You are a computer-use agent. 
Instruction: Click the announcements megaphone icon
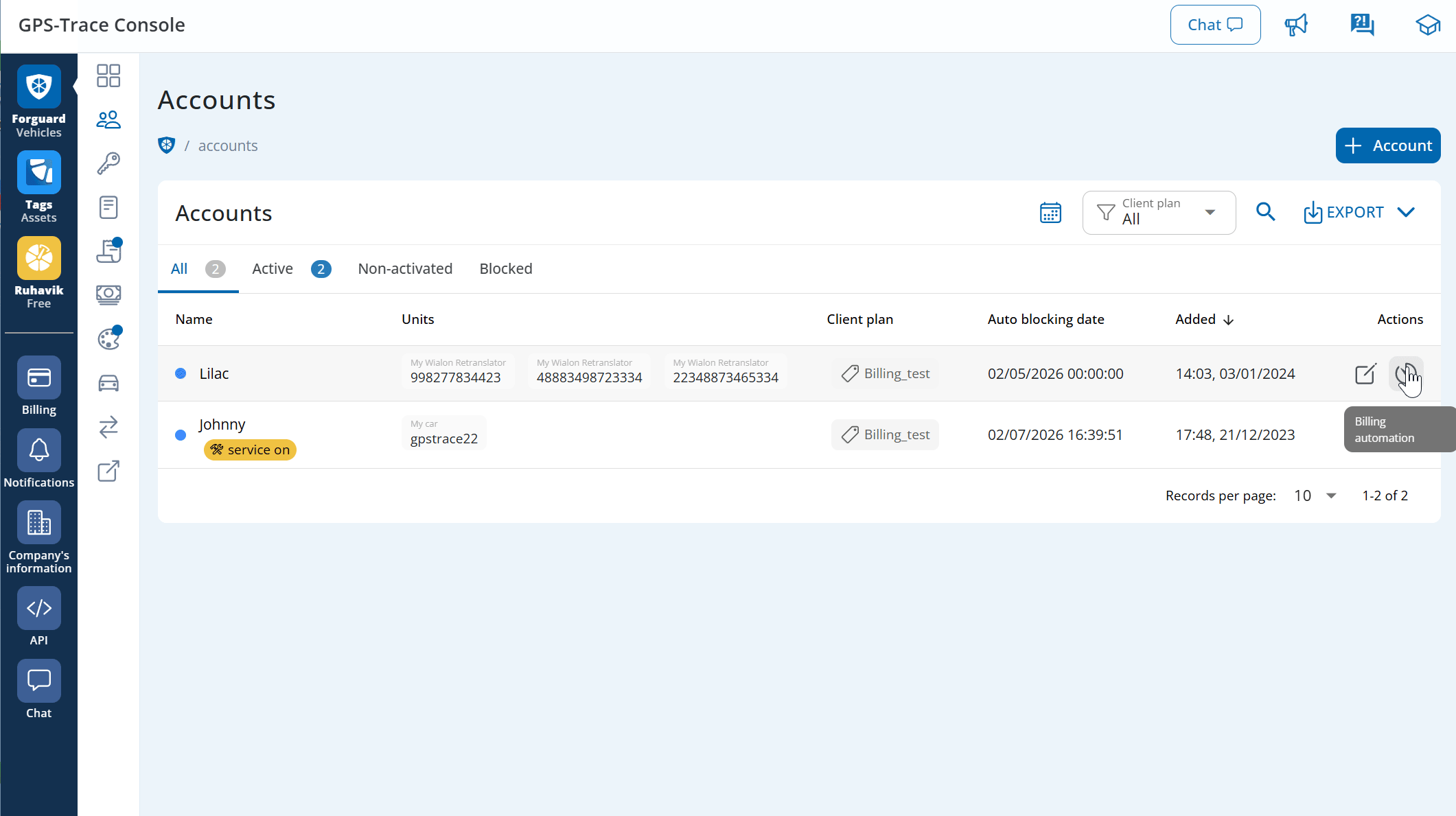coord(1295,25)
